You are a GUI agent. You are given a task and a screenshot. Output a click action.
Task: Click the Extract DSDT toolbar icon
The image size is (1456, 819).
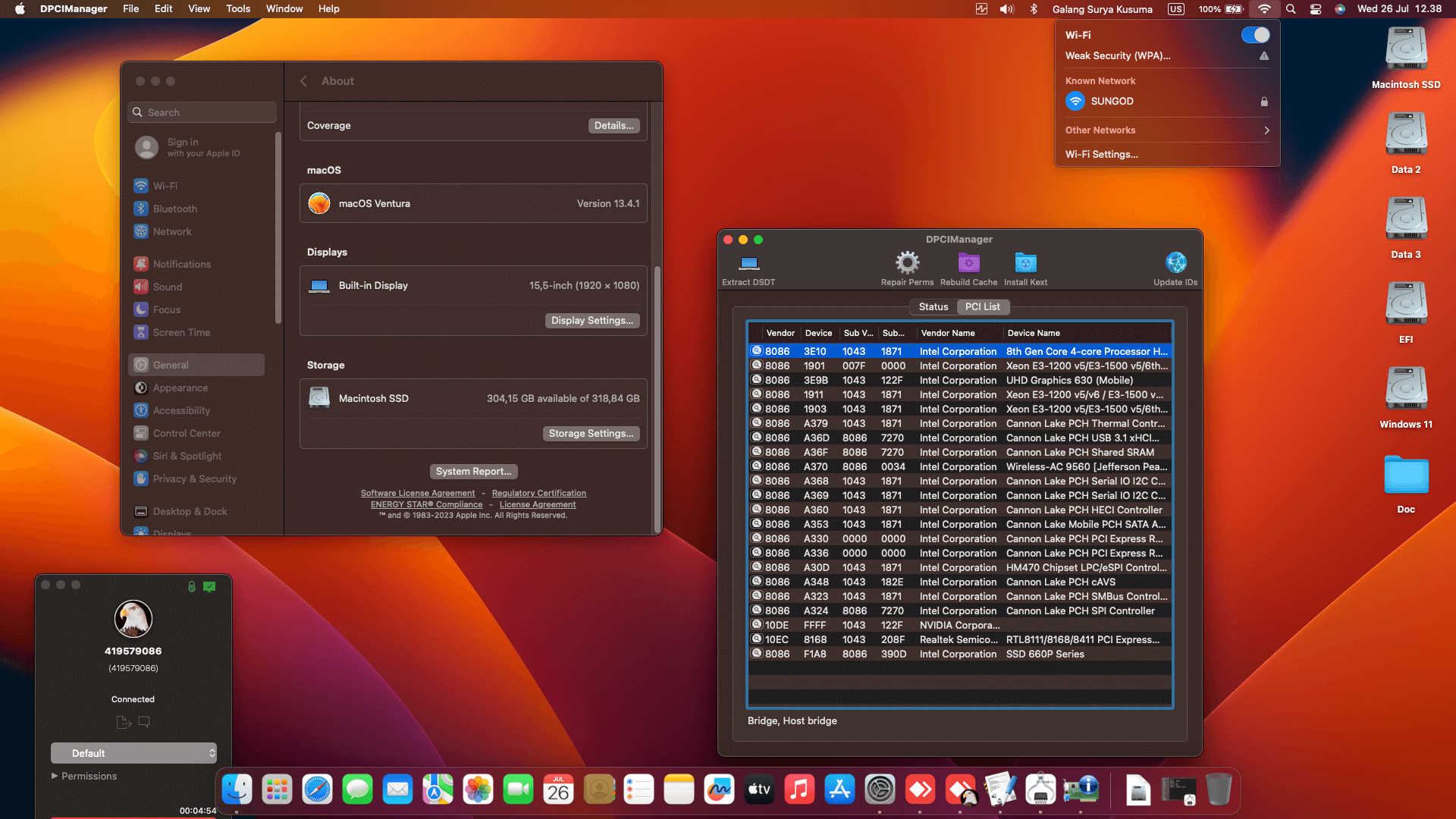[748, 266]
